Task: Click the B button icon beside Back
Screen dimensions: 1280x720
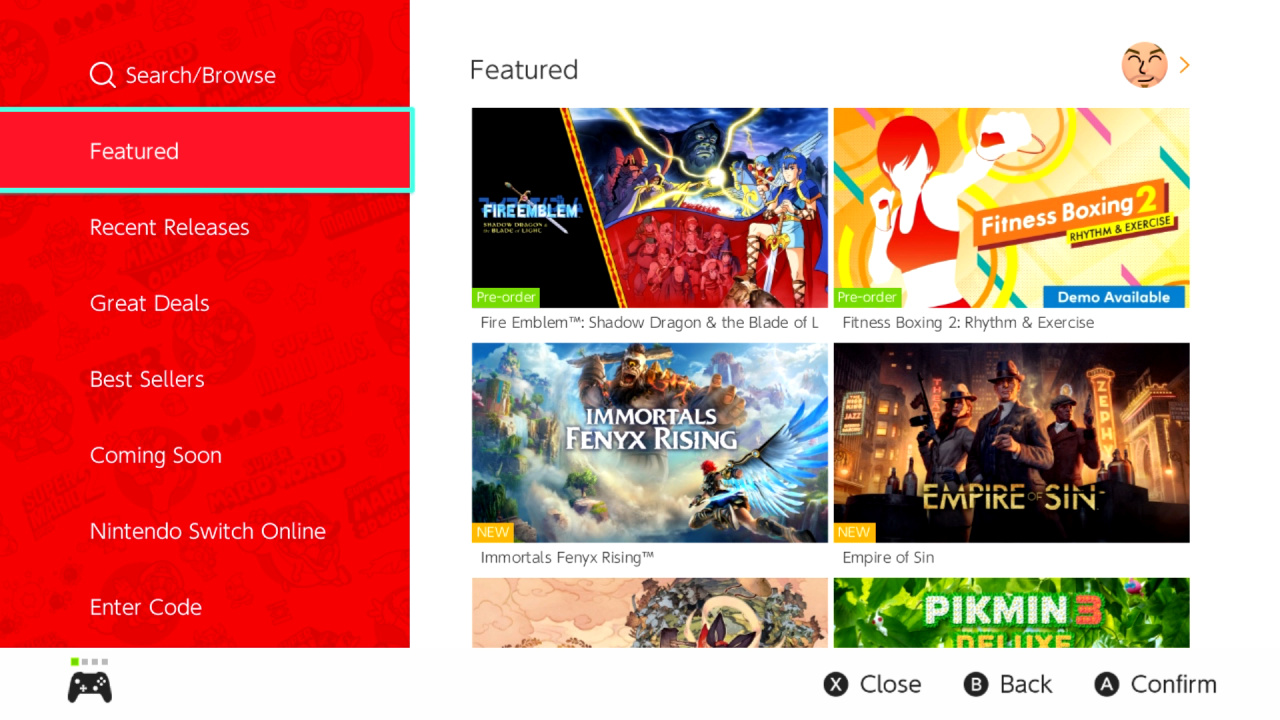Action: 975,684
